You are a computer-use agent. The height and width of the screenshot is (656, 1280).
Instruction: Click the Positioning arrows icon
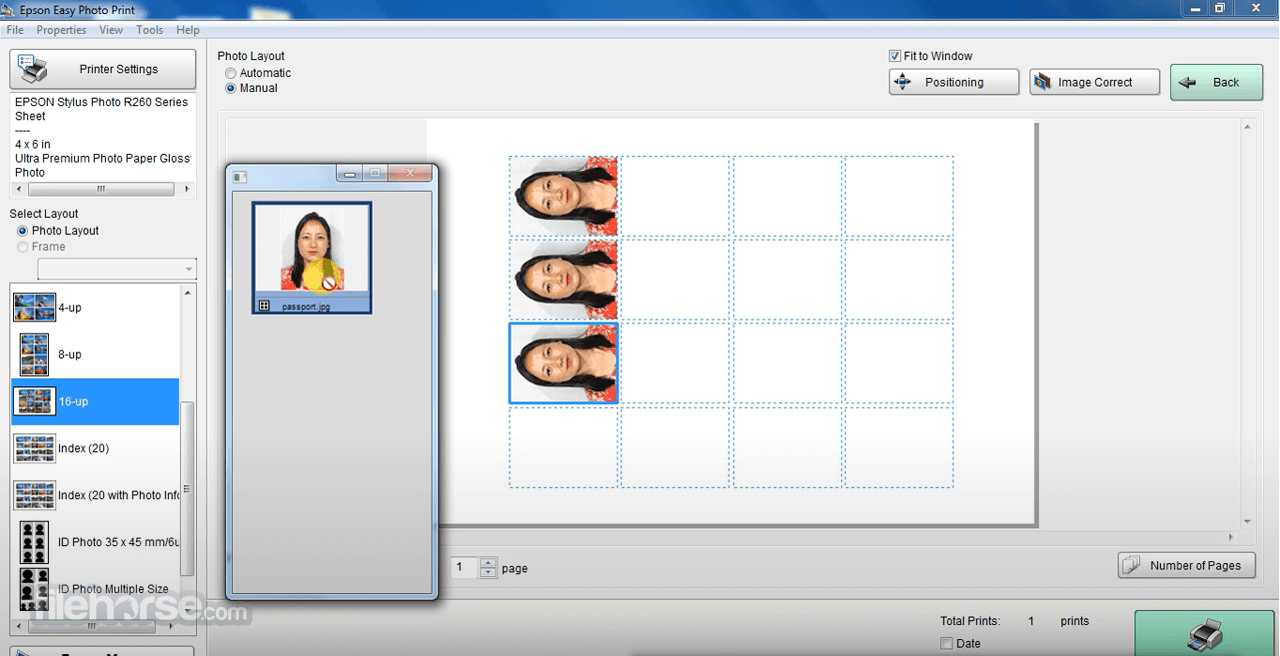(x=903, y=82)
